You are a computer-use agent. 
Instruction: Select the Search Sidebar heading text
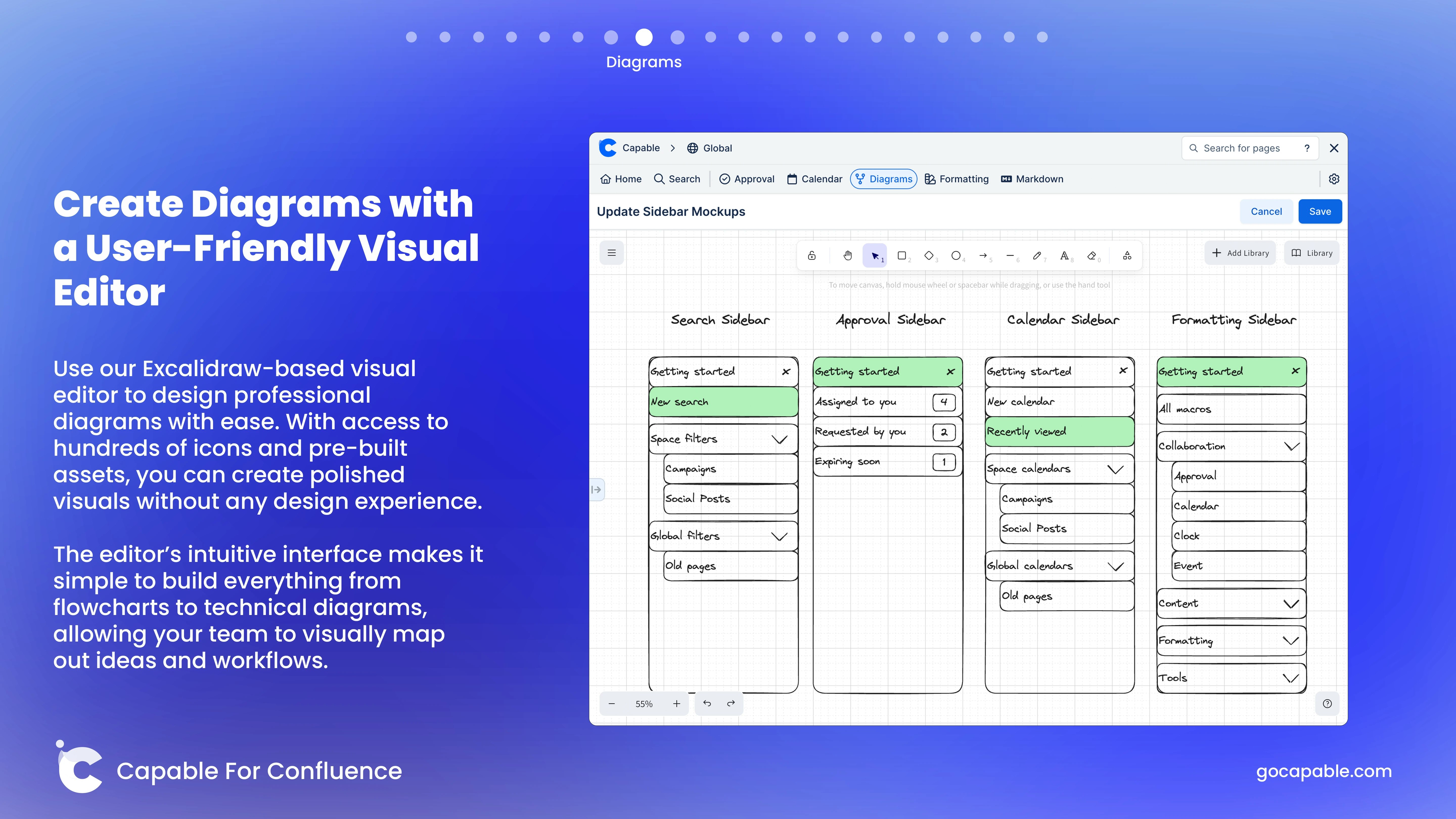tap(720, 320)
